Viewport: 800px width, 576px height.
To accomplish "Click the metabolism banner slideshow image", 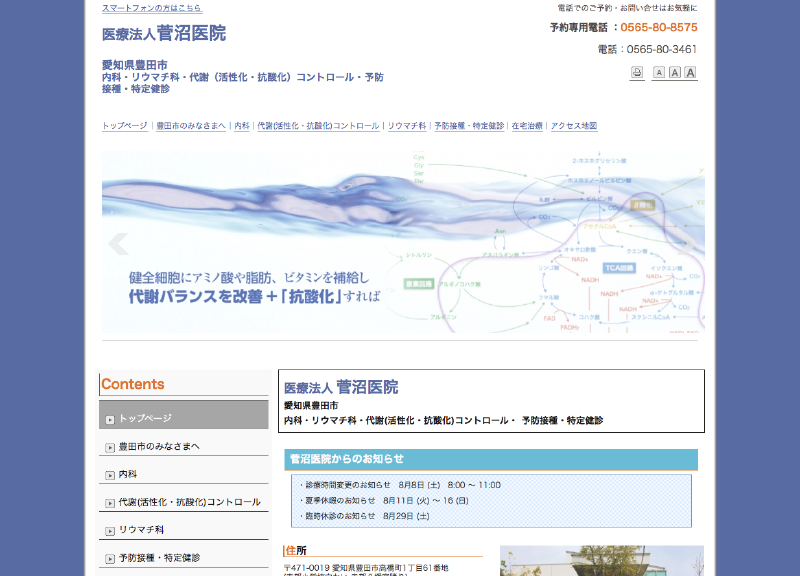I will pos(403,242).
